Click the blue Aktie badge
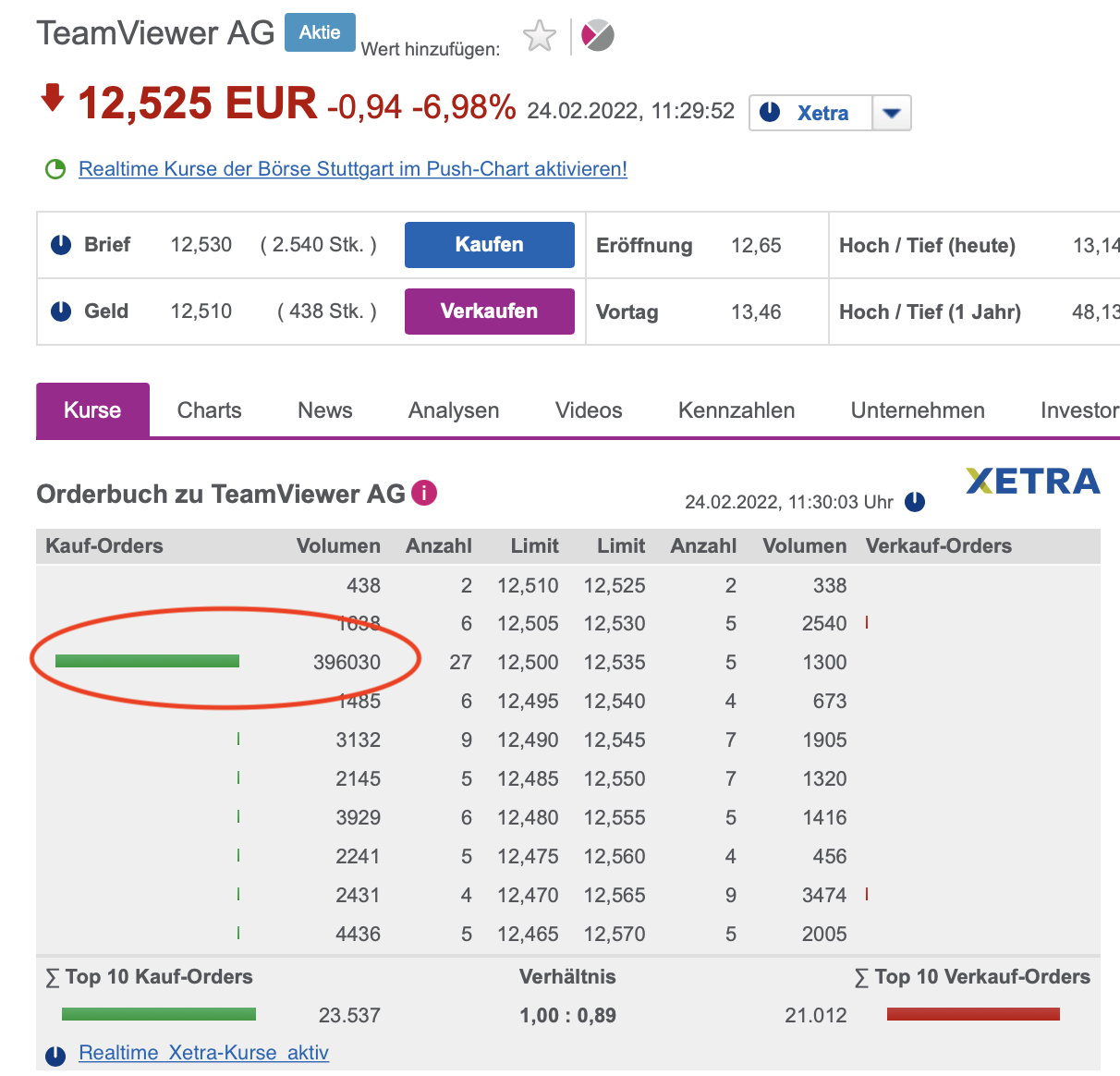The width and height of the screenshot is (1120, 1076). [320, 32]
